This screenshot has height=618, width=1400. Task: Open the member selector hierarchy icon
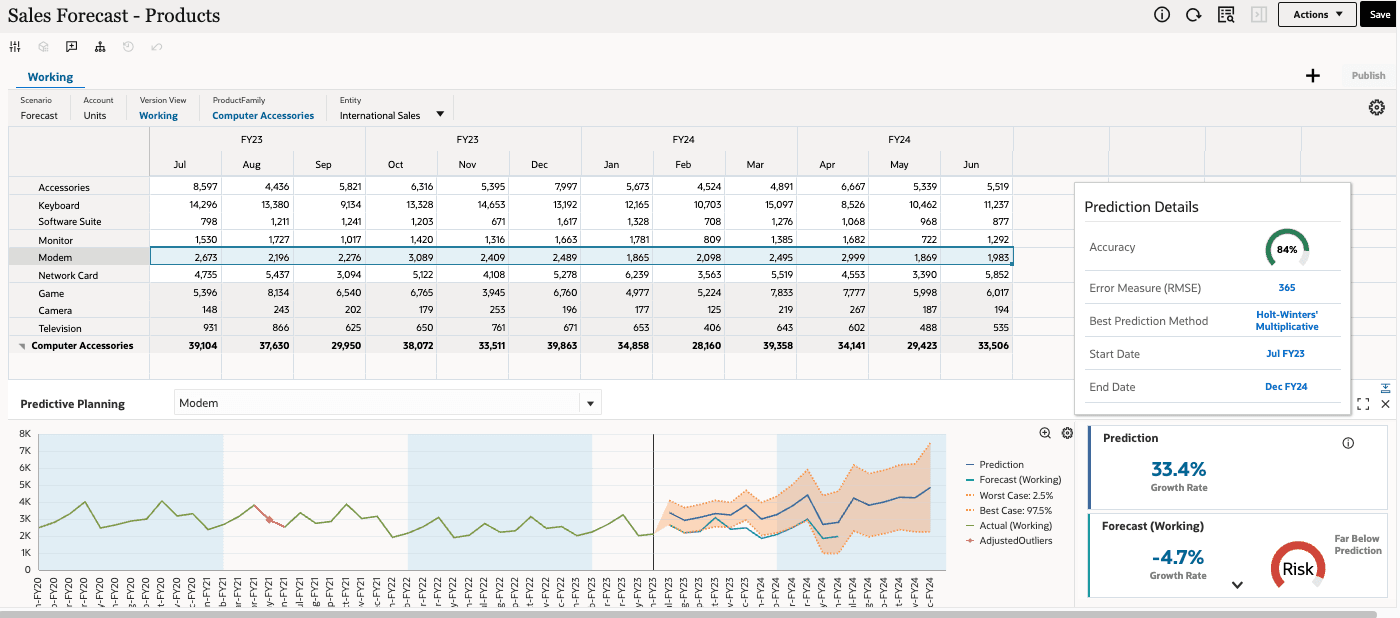point(99,46)
